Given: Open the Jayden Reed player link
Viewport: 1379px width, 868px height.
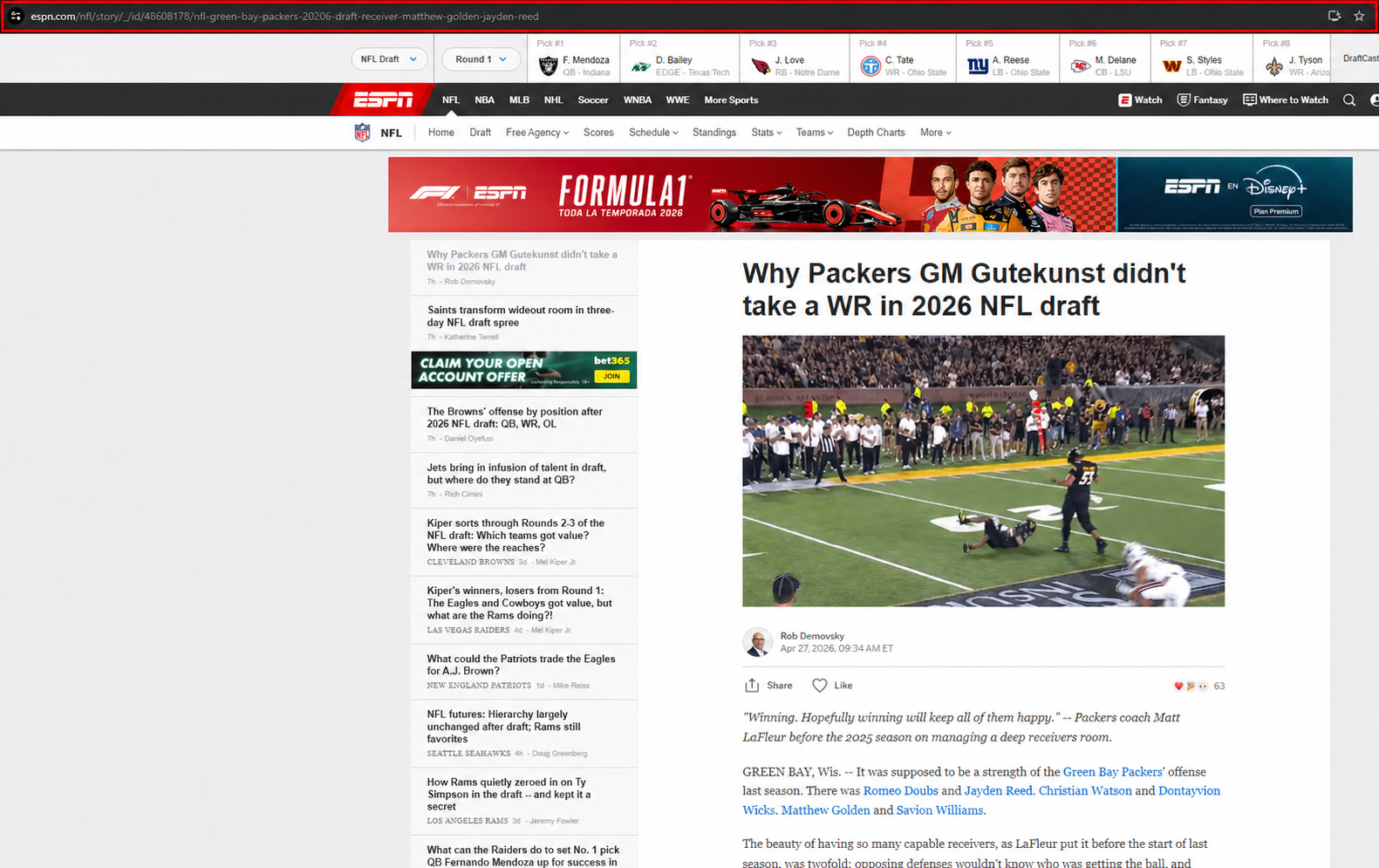Looking at the screenshot, I should click(x=998, y=791).
